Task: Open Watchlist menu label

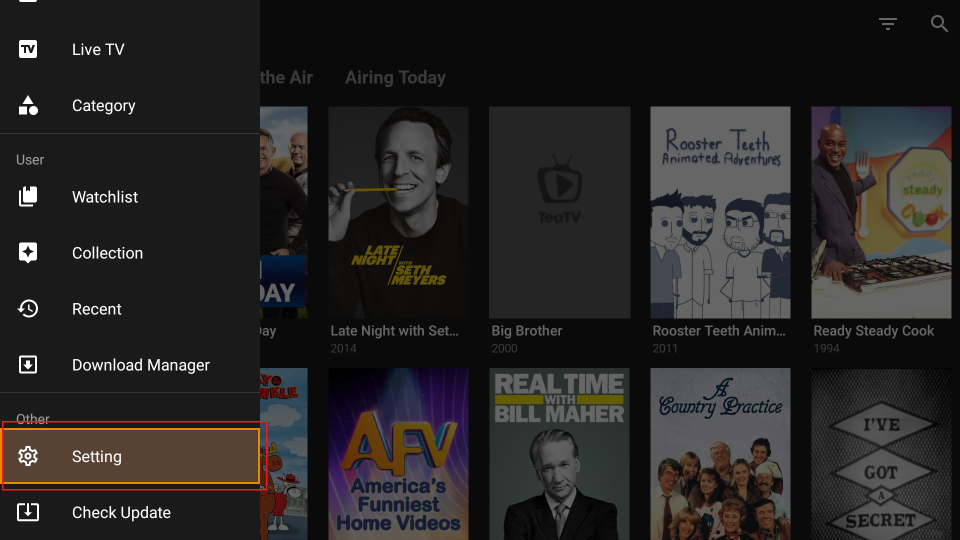Action: pos(105,197)
